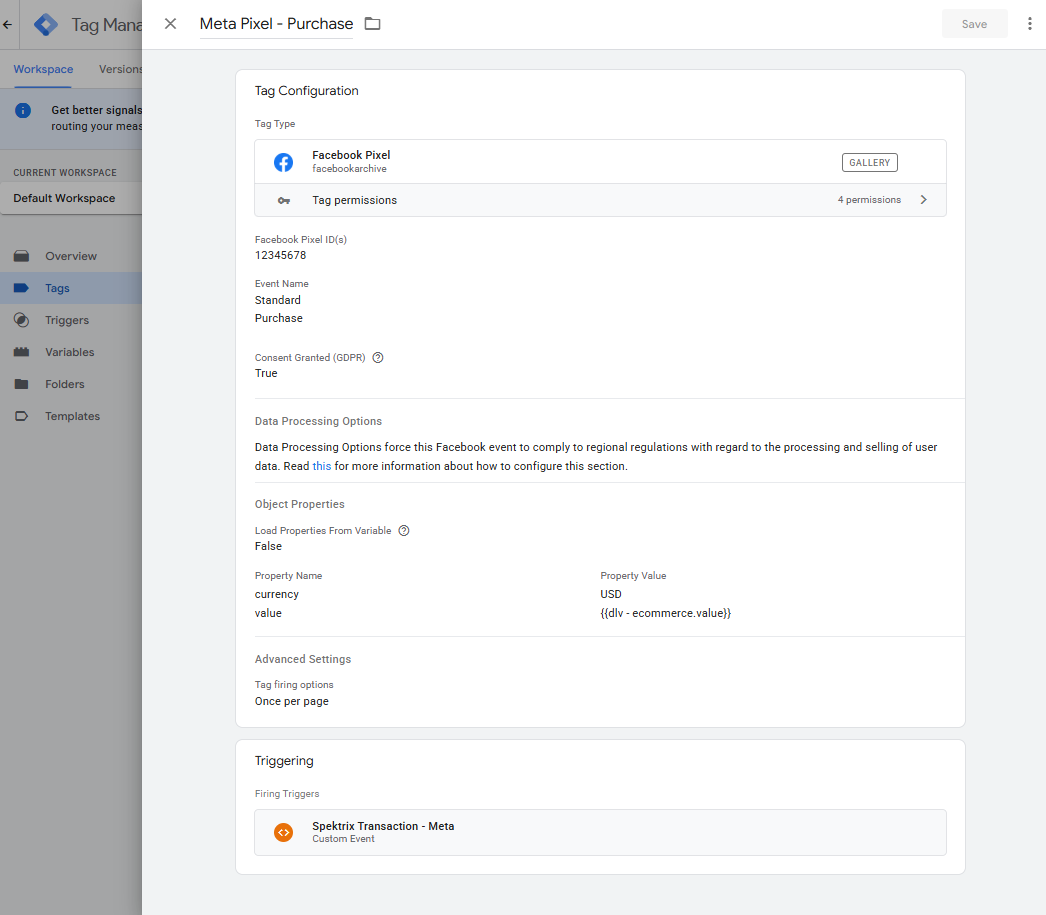This screenshot has height=915, width=1046.
Task: Open the three-dot more options menu
Action: click(1029, 24)
